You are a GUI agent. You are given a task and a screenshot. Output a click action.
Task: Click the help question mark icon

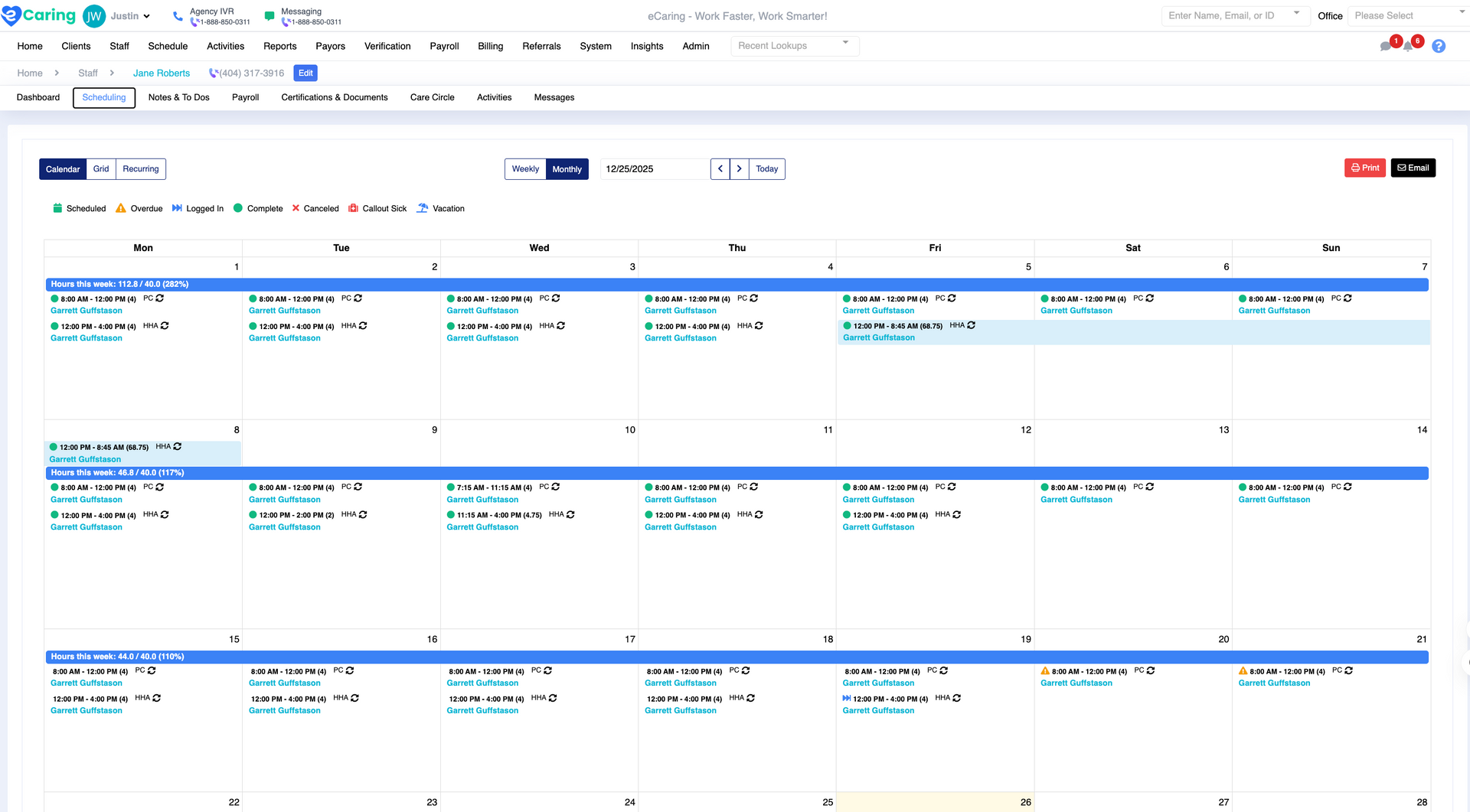click(x=1439, y=47)
